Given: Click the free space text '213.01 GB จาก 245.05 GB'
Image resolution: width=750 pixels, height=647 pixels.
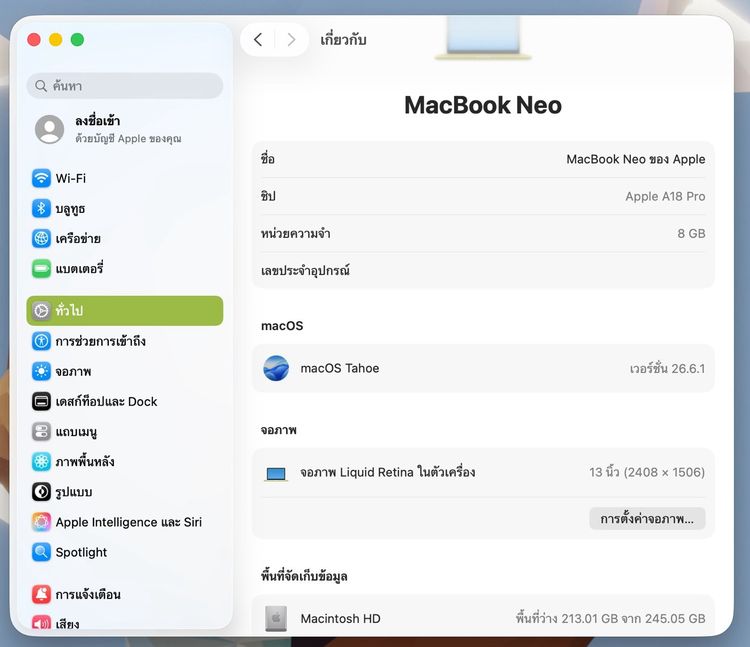Looking at the screenshot, I should pyautogui.click(x=633, y=619).
